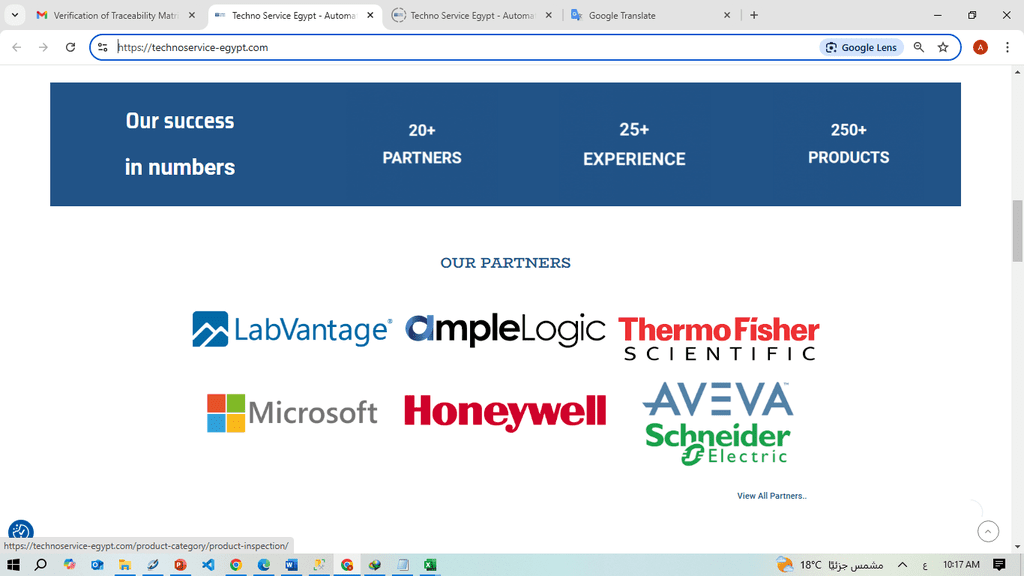Screen dimensions: 1024x576
Task: Click the browser forward arrow
Action: pyautogui.click(x=43, y=47)
